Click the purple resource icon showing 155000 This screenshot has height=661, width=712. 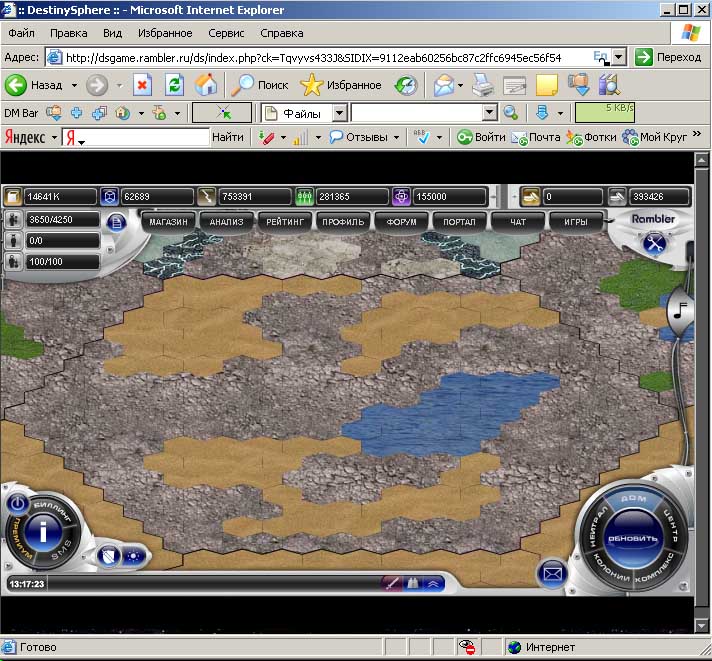(x=401, y=197)
